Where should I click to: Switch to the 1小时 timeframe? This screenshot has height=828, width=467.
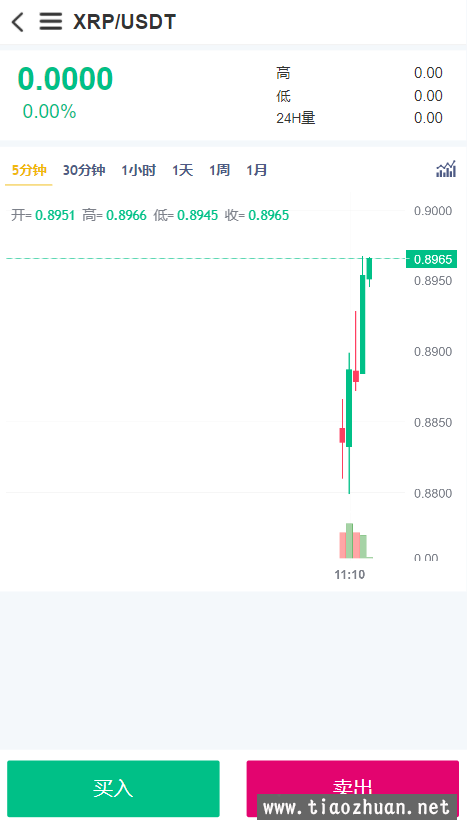(x=138, y=170)
